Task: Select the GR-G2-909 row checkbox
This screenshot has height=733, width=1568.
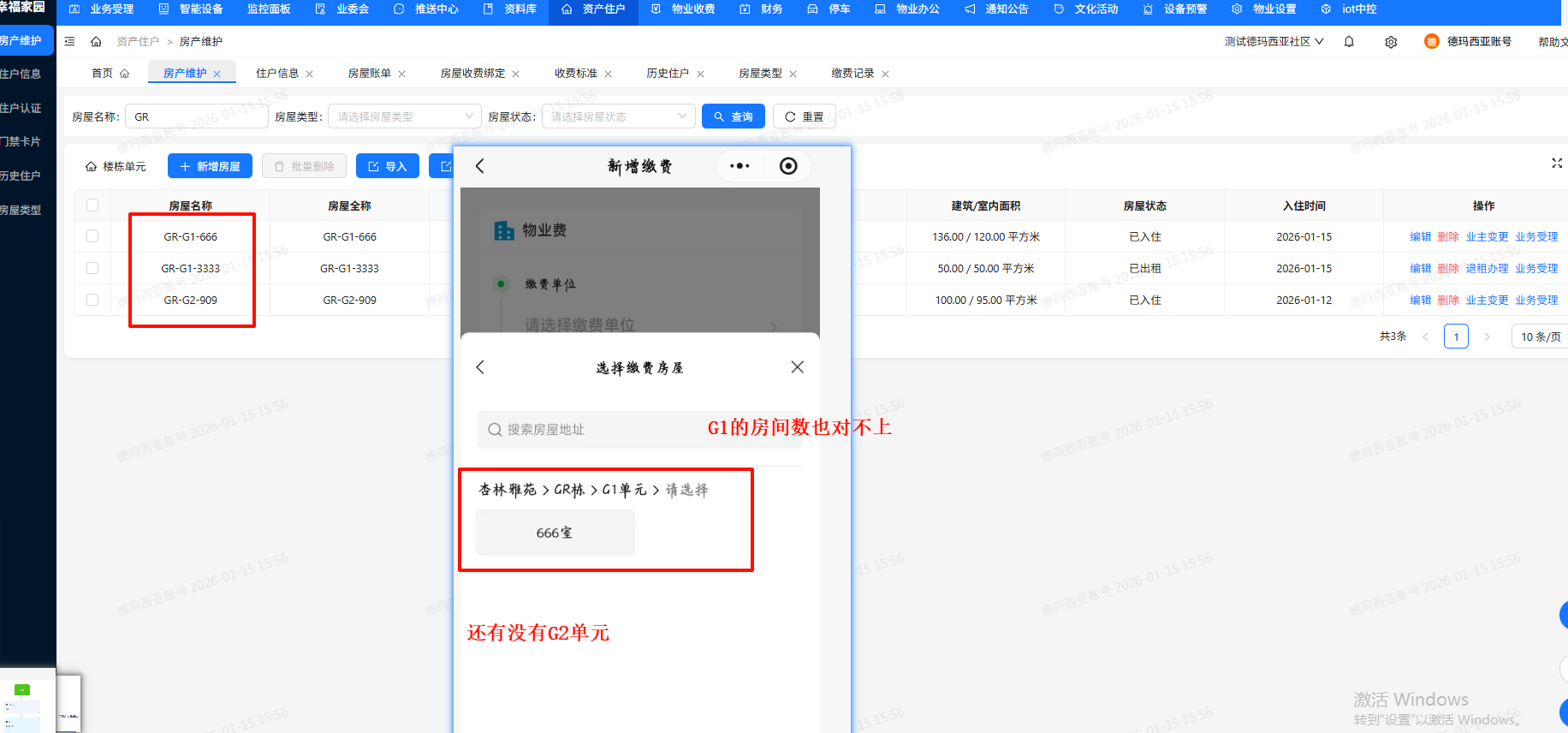Action: (x=92, y=300)
